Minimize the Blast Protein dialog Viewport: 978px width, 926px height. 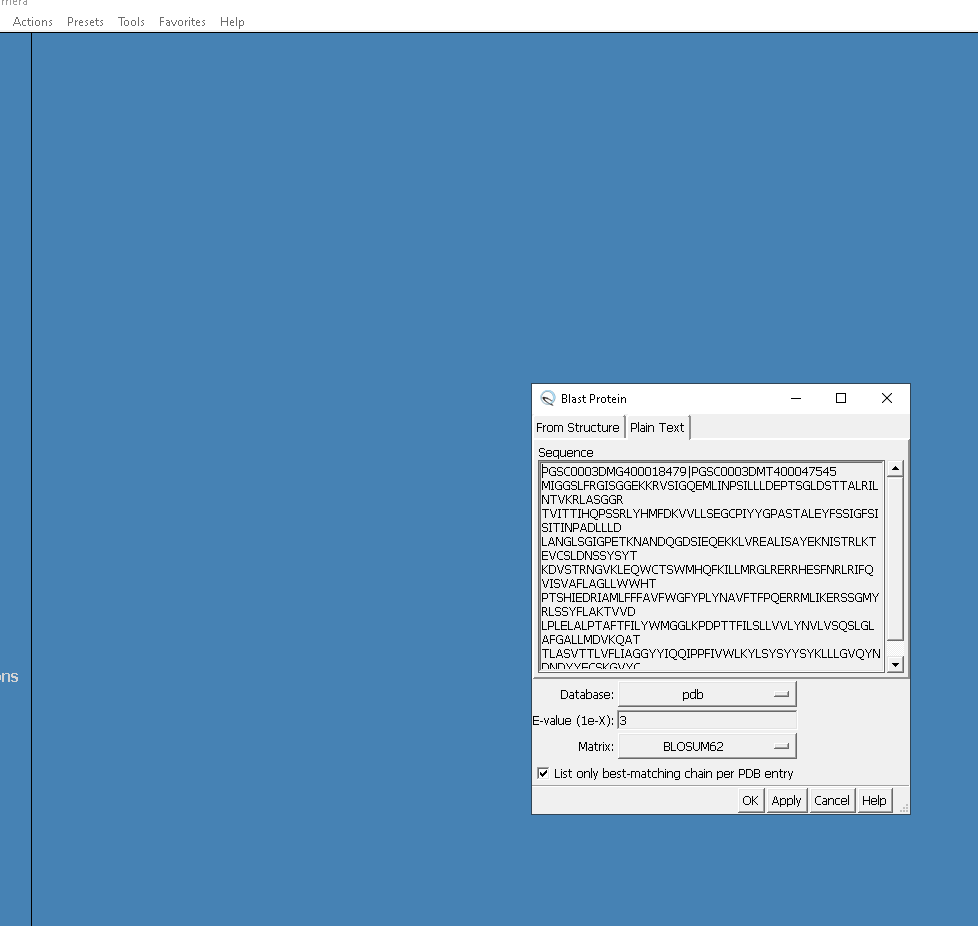pyautogui.click(x=796, y=398)
